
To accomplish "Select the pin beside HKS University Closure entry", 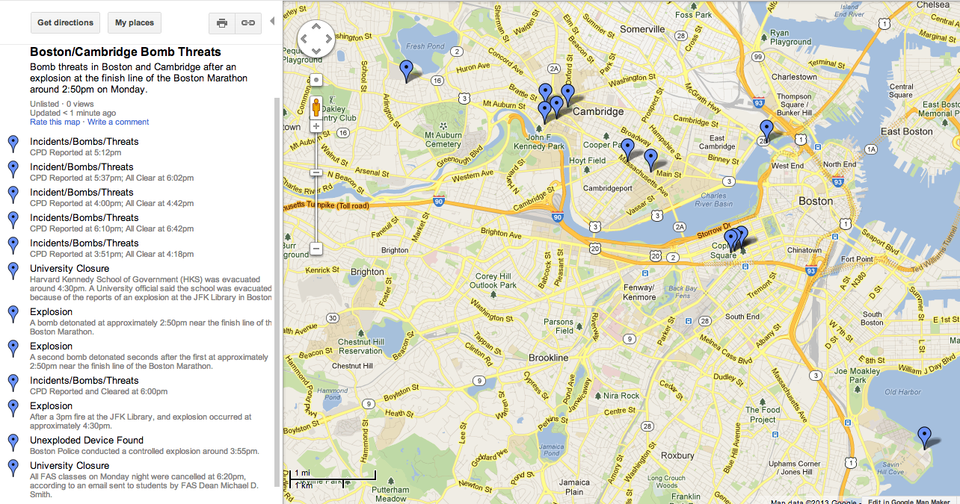I will pos(13,271).
